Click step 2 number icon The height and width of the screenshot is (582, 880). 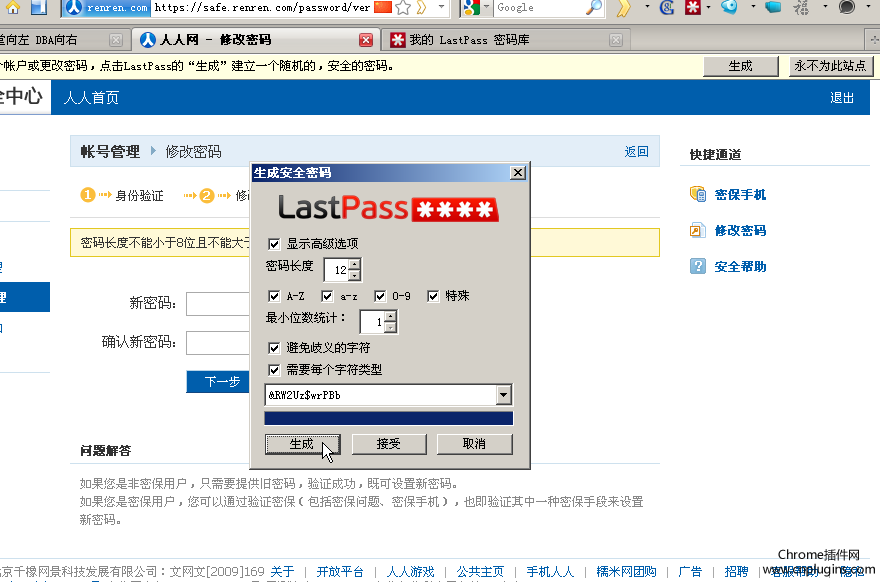207,195
